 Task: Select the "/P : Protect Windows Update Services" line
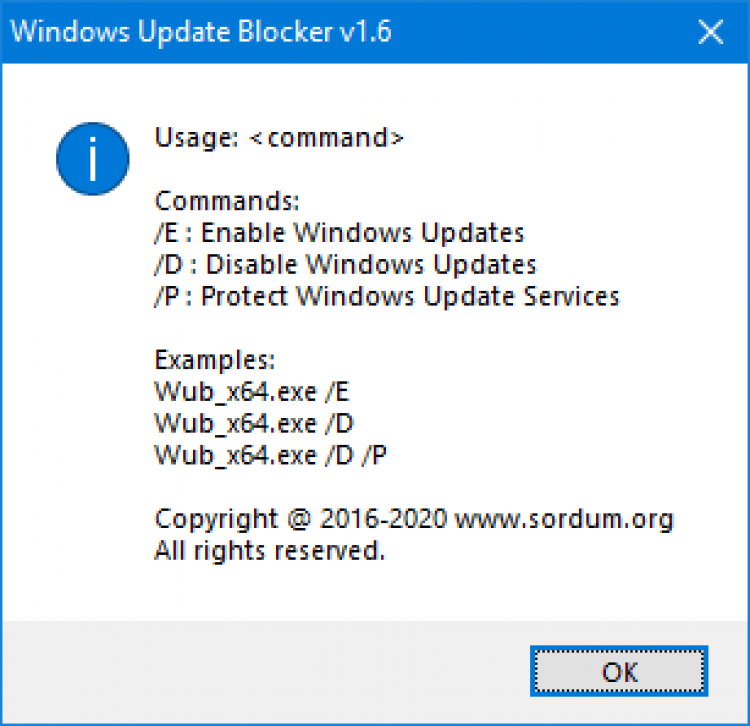(387, 296)
